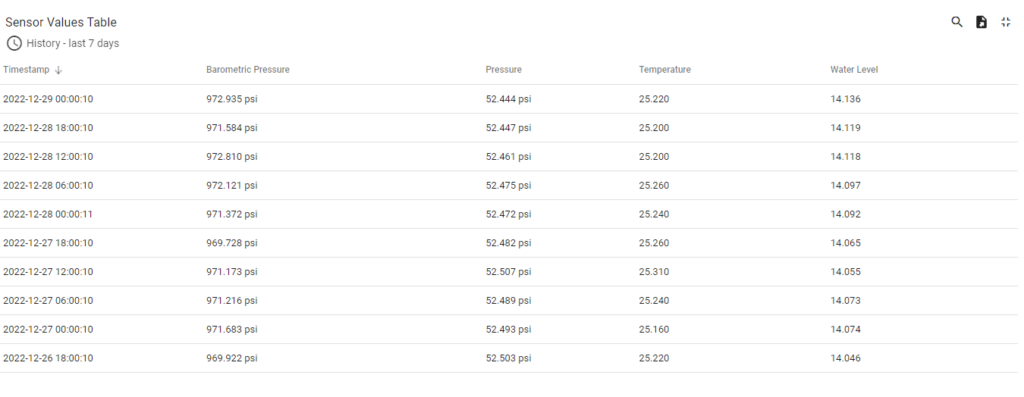
Task: Sort by Timestamp column header
Action: click(x=26, y=70)
